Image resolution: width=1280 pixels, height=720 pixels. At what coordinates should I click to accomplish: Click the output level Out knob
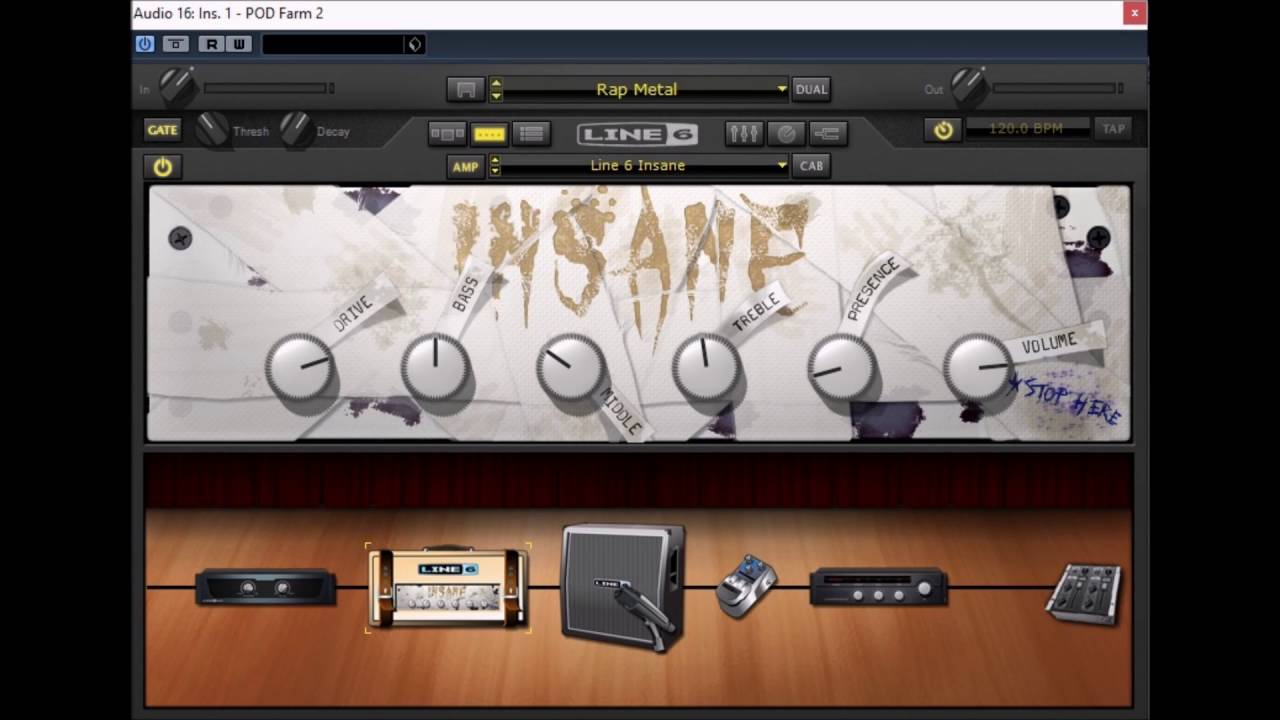click(x=968, y=87)
